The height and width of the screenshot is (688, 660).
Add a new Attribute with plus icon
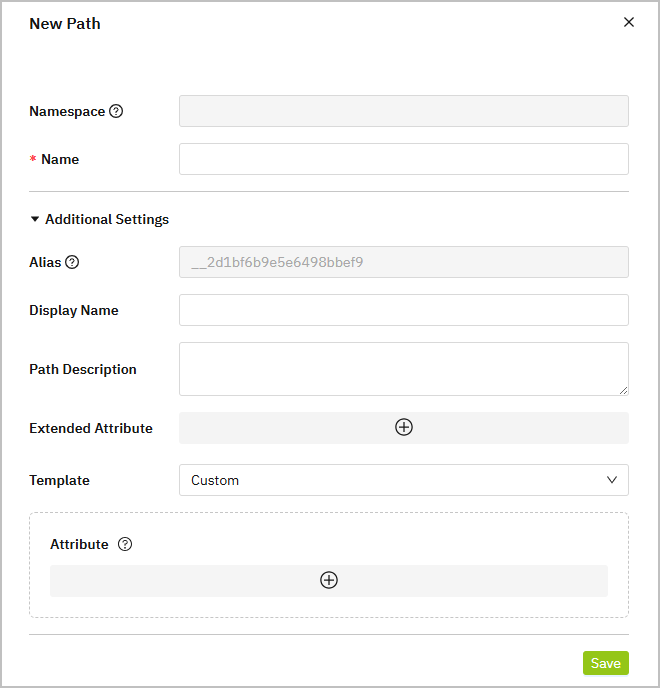pos(329,580)
